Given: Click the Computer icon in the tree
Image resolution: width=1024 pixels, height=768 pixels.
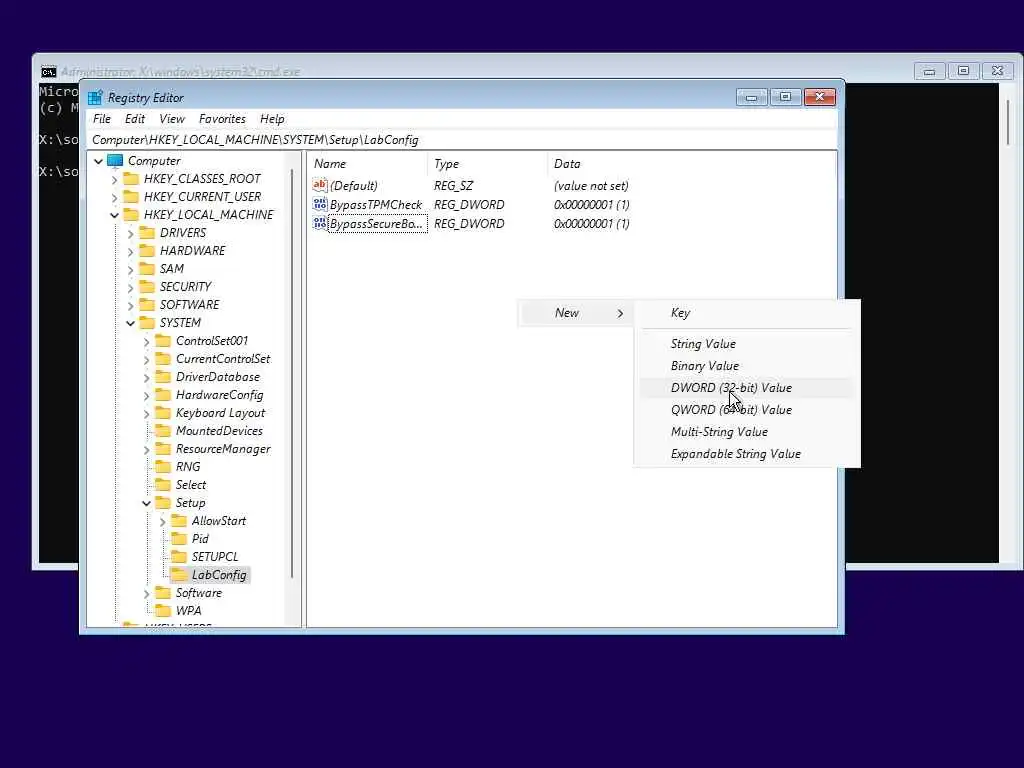Looking at the screenshot, I should click(116, 161).
